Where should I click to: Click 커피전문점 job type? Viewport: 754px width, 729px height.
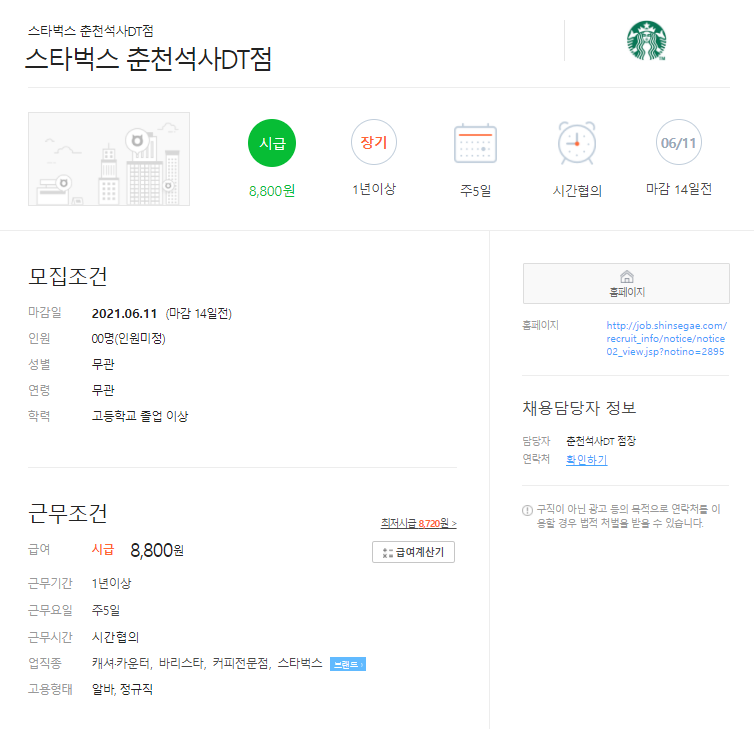(x=240, y=663)
